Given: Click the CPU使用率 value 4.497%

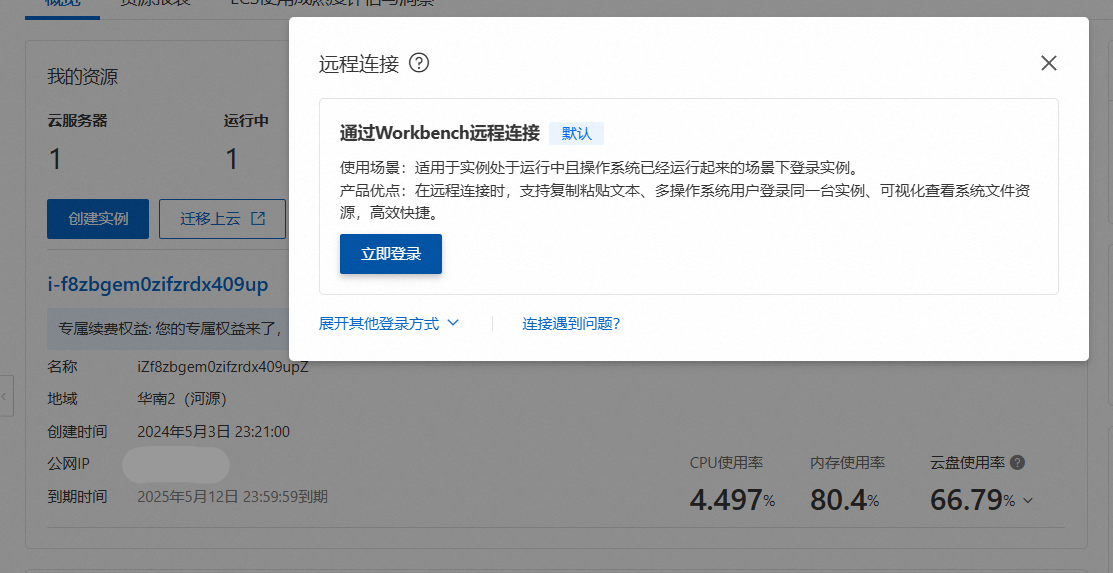Looking at the screenshot, I should pos(732,500).
